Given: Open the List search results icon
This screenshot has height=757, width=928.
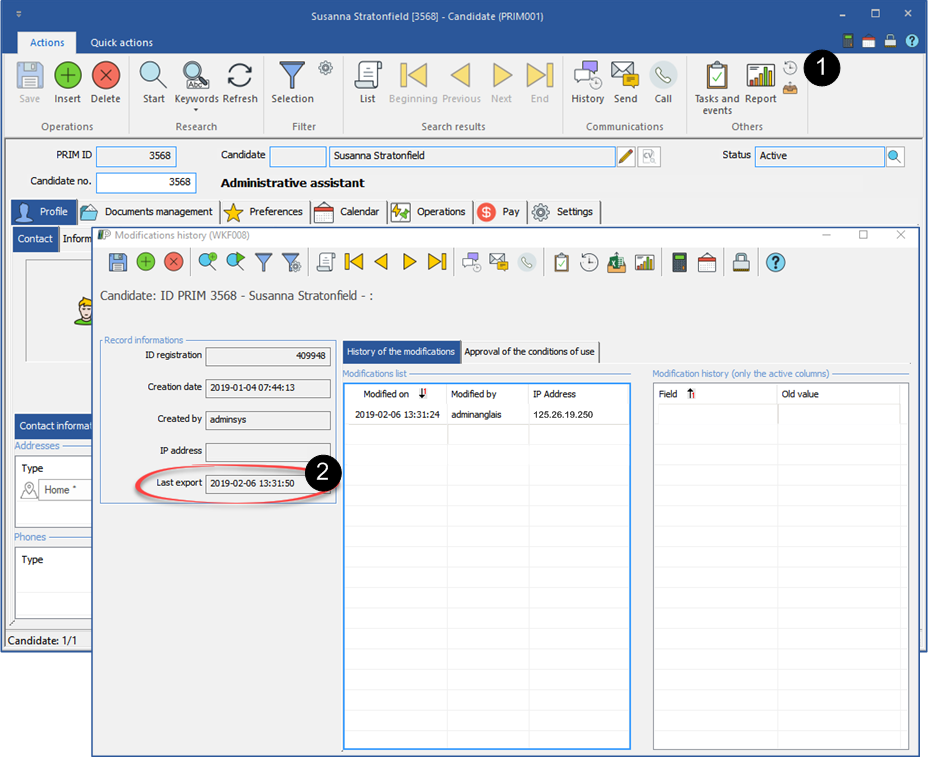Looking at the screenshot, I should pyautogui.click(x=368, y=76).
